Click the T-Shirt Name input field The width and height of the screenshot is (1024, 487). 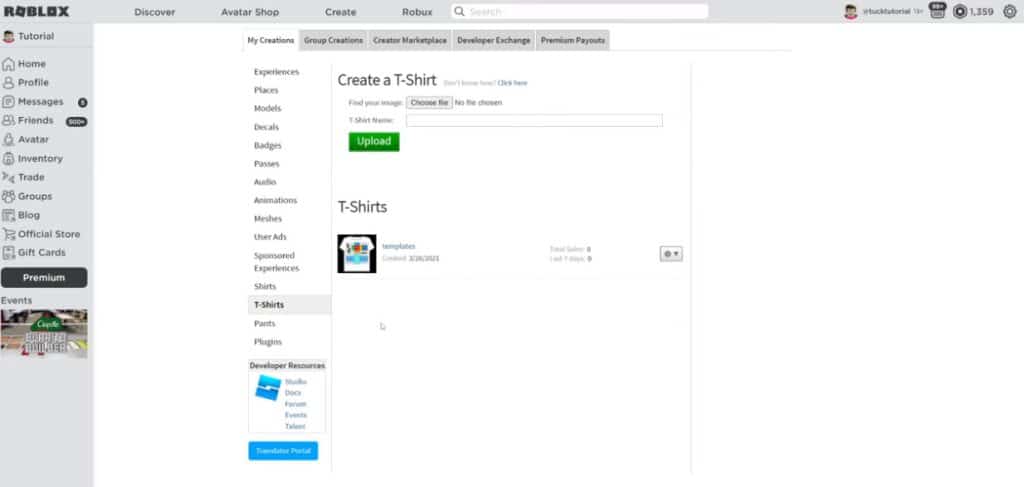tap(534, 120)
